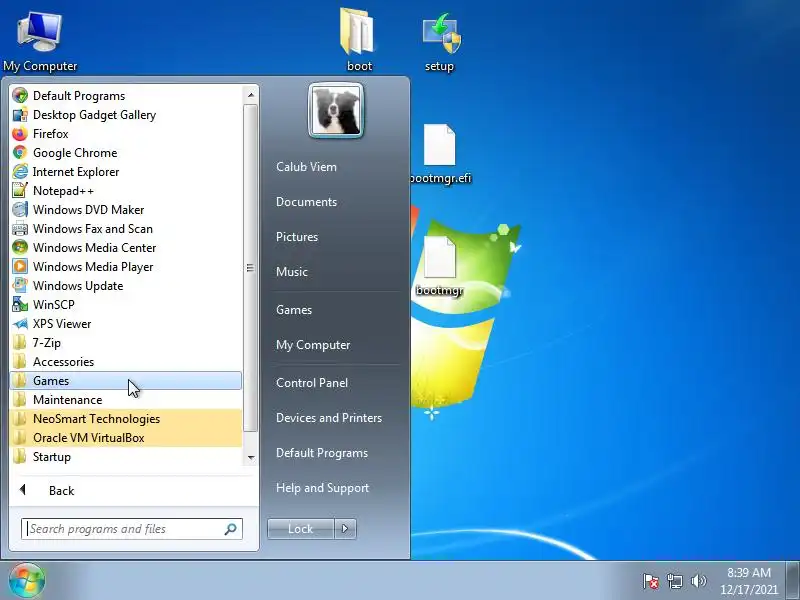The height and width of the screenshot is (600, 800).
Task: Expand the Maintenance folder
Action: click(x=126, y=399)
